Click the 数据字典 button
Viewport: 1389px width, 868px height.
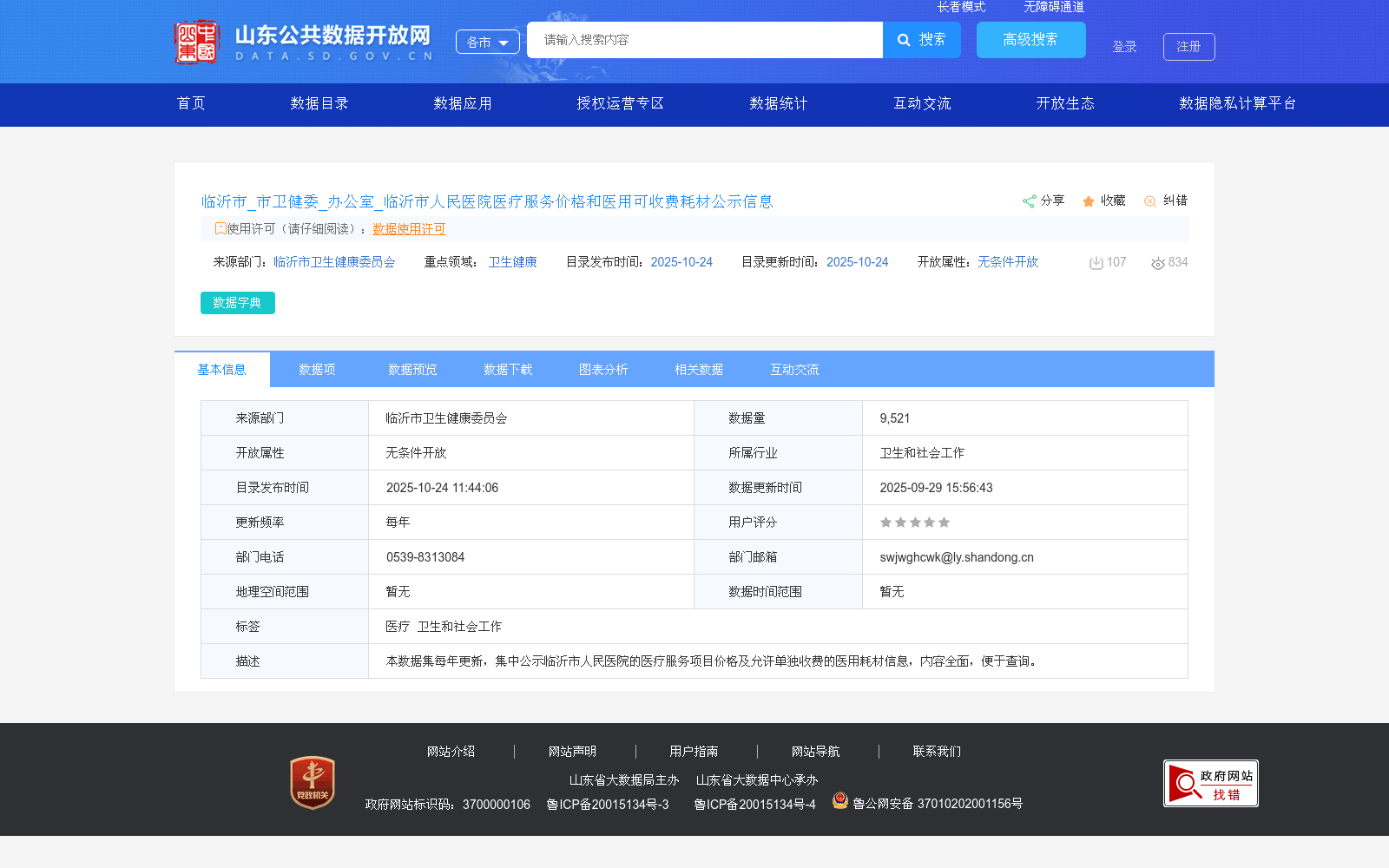(x=237, y=303)
